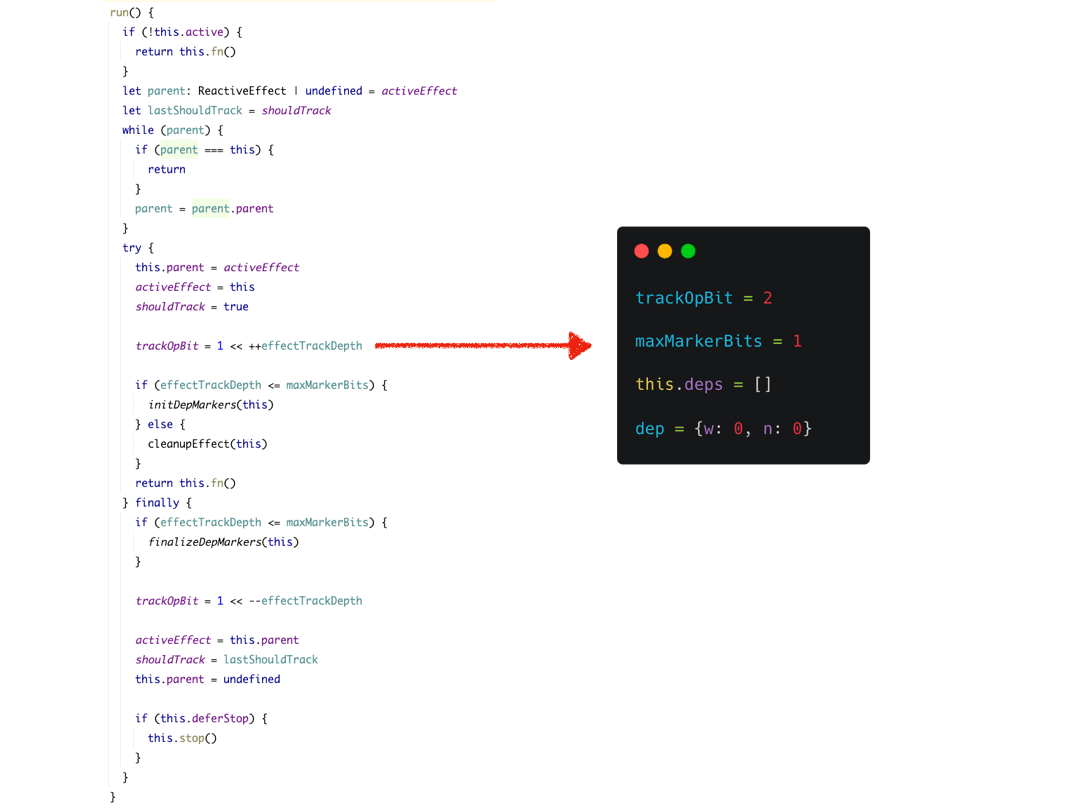Click the --effectTrackDepth expression
1080x810 pixels.
(x=305, y=601)
